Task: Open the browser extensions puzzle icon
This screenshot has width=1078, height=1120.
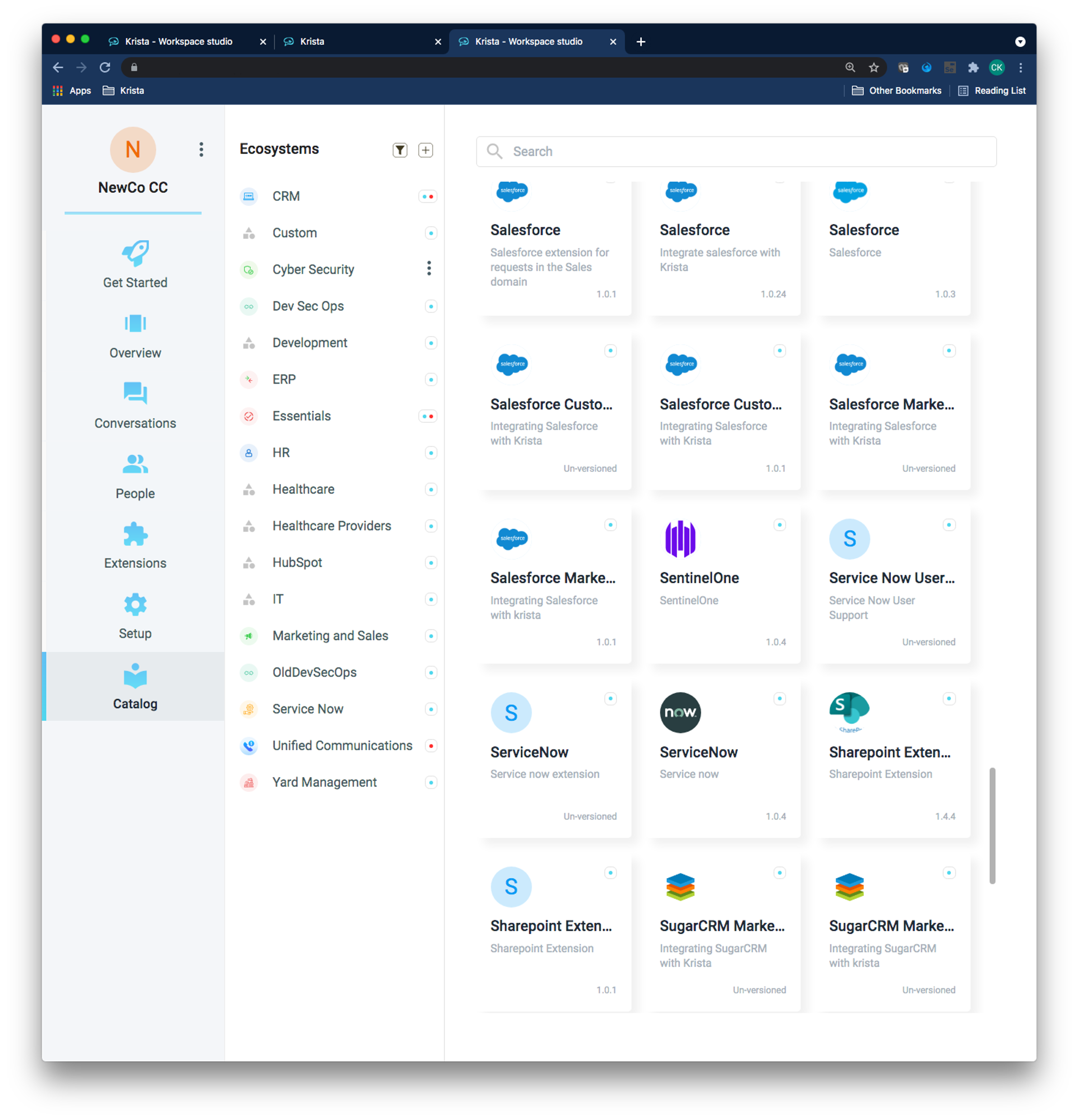Action: 973,67
